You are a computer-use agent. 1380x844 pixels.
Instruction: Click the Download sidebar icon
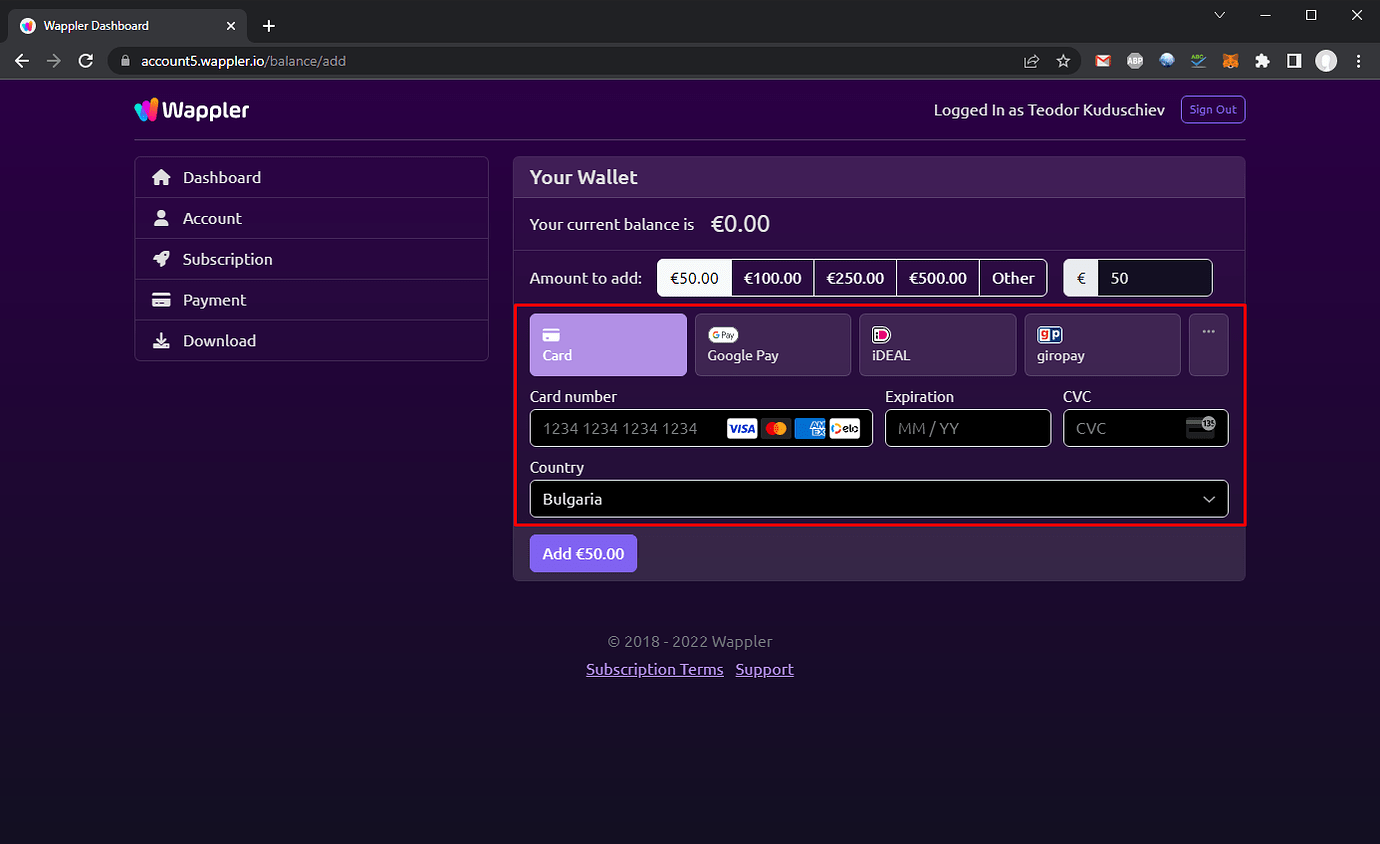coord(161,340)
